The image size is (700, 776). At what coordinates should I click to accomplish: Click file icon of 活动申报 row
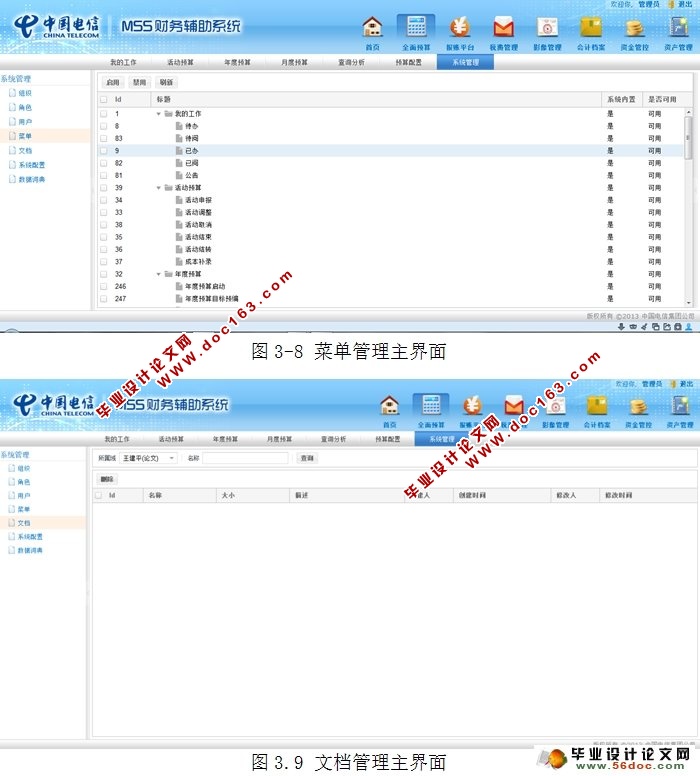point(179,199)
